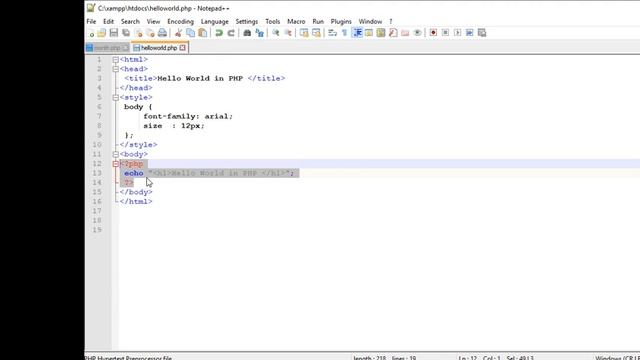Click the stop recording macro icon
The height and width of the screenshot is (360, 640).
(445, 33)
